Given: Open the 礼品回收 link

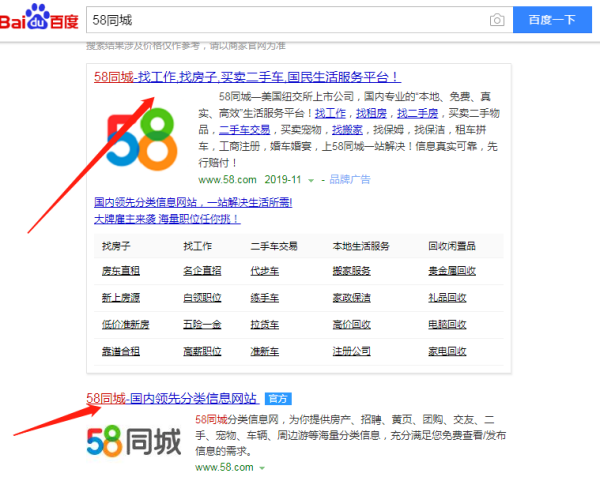Looking at the screenshot, I should click(447, 298).
